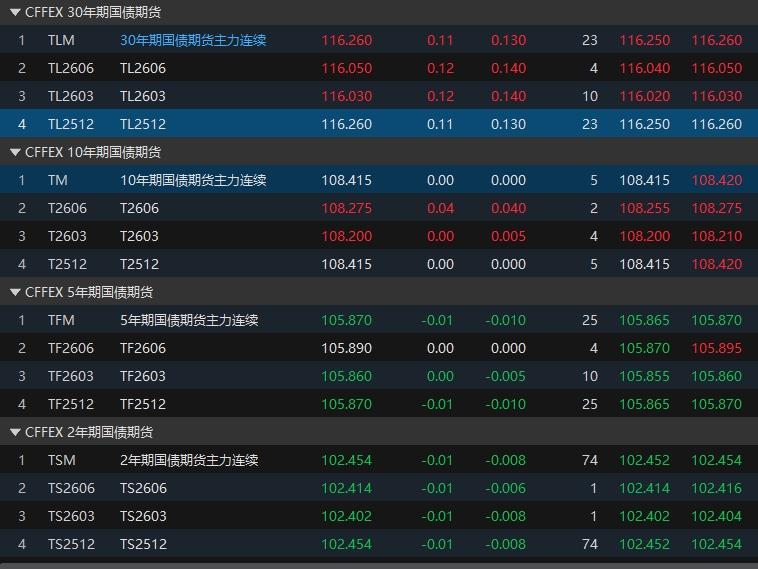The width and height of the screenshot is (758, 569).
Task: Click the TF2603 last price 105.860
Action: click(347, 376)
